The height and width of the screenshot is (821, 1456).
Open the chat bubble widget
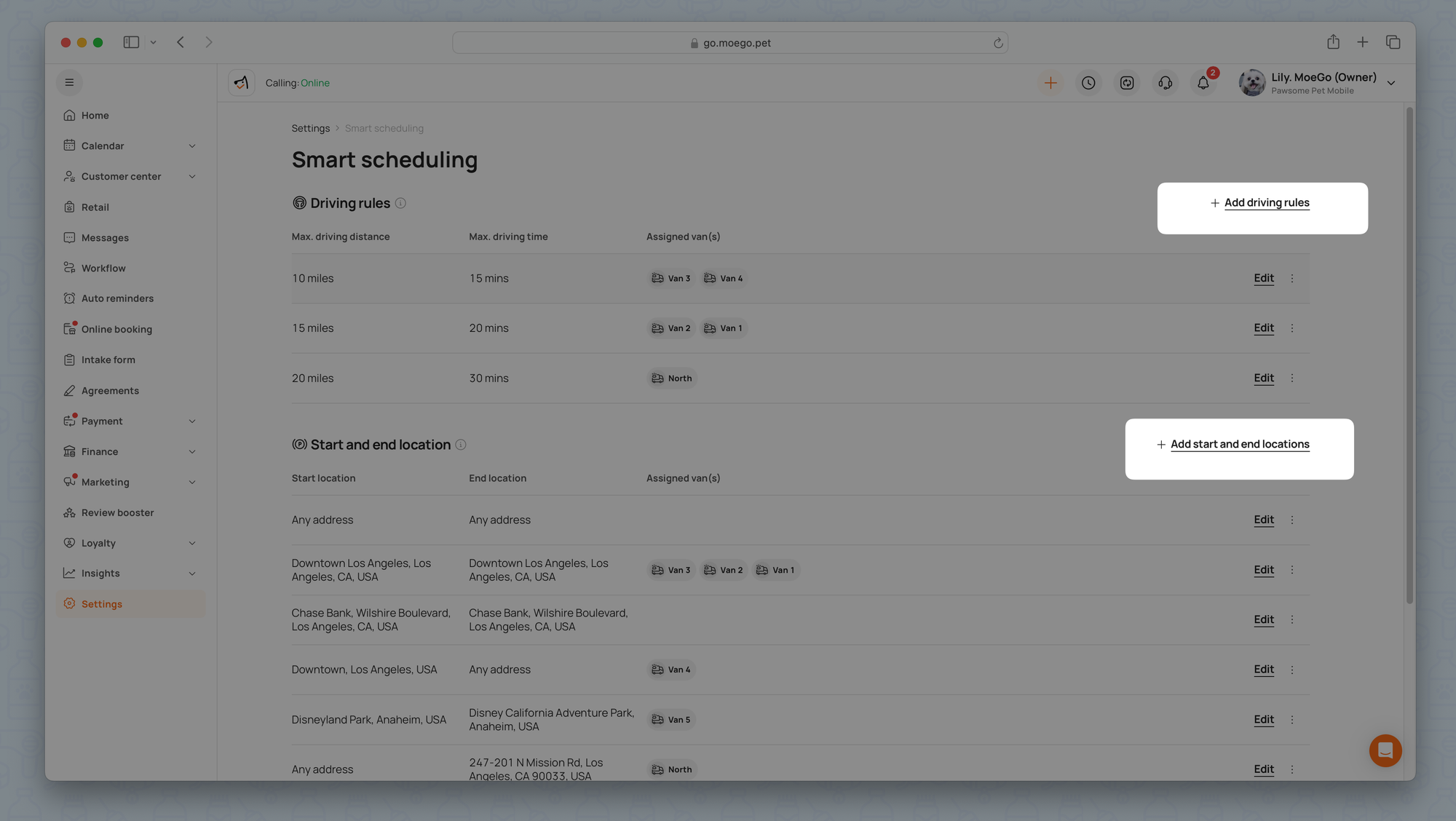1385,750
